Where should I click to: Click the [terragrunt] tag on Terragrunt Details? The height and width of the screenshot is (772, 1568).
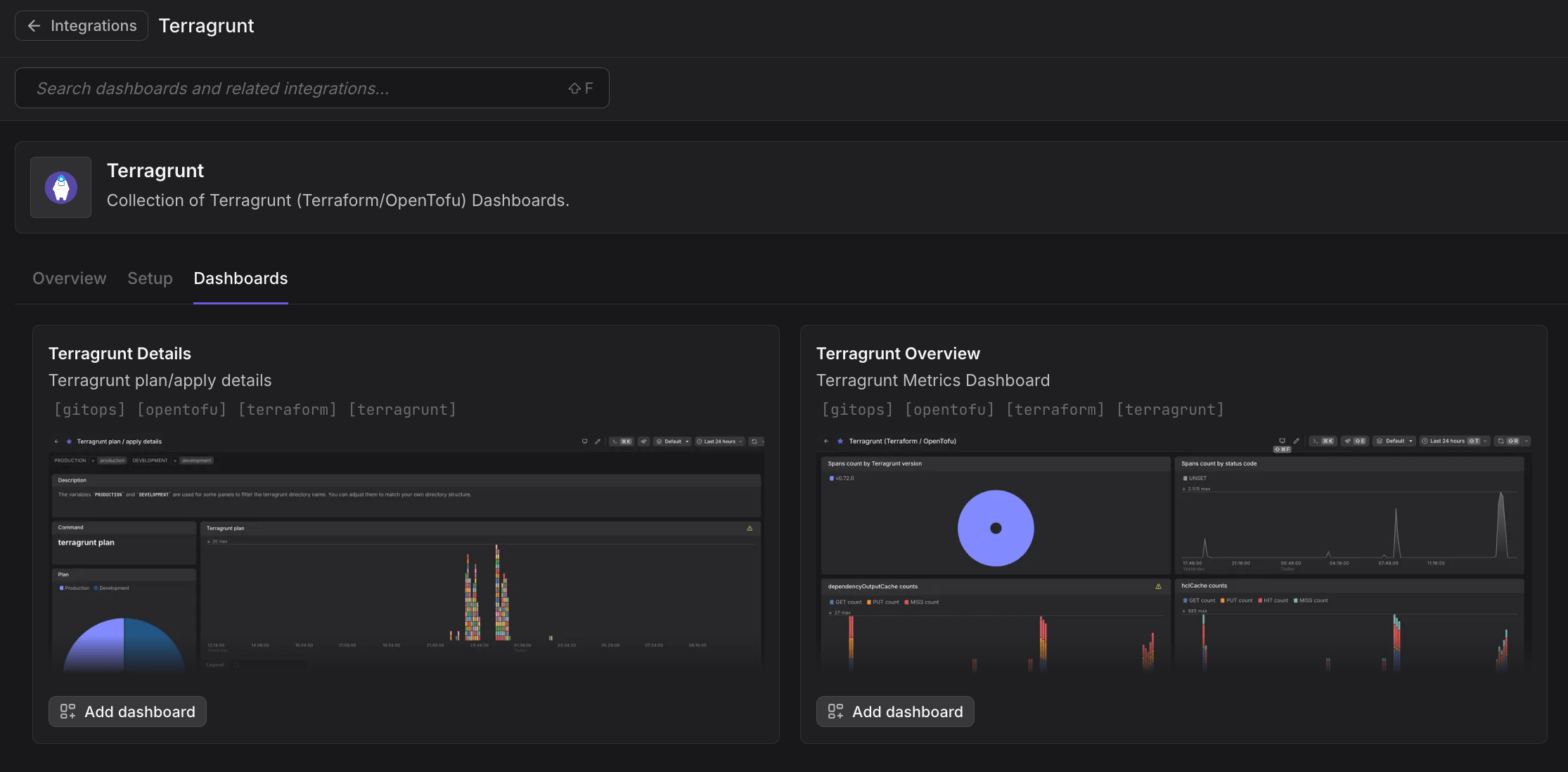tap(402, 409)
